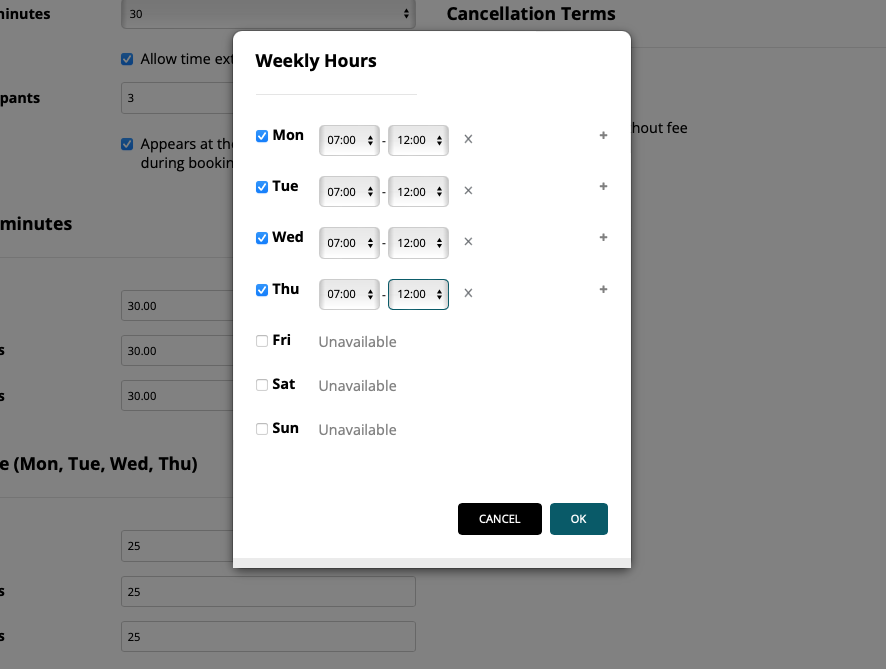Open Thursday's end time dropdown
Screen dimensions: 886x669
[x=418, y=294]
